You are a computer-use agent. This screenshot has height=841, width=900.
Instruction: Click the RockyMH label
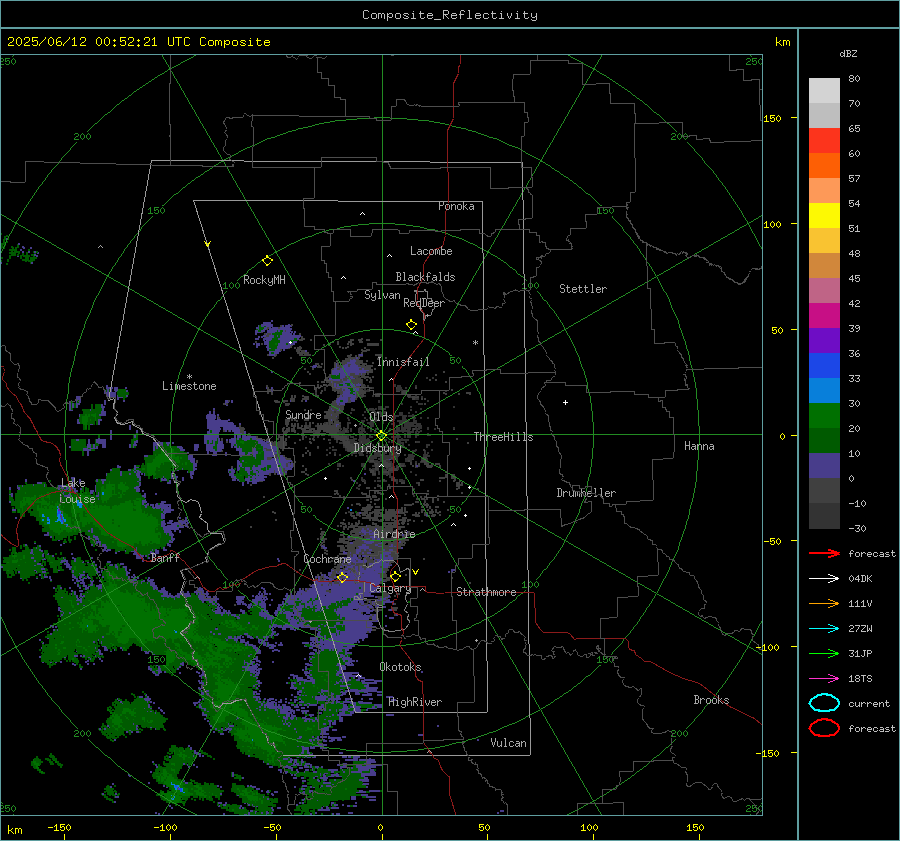pos(264,280)
